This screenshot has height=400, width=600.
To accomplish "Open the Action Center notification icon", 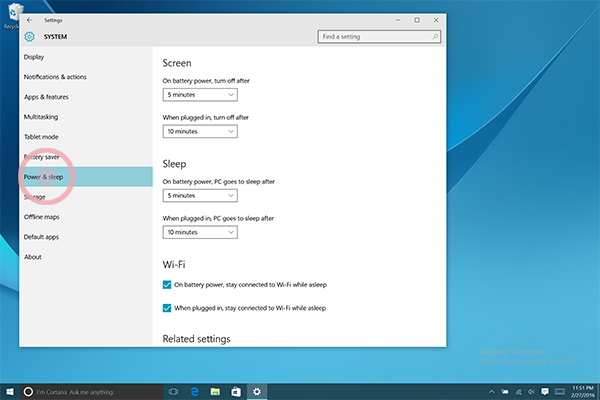I will point(545,392).
